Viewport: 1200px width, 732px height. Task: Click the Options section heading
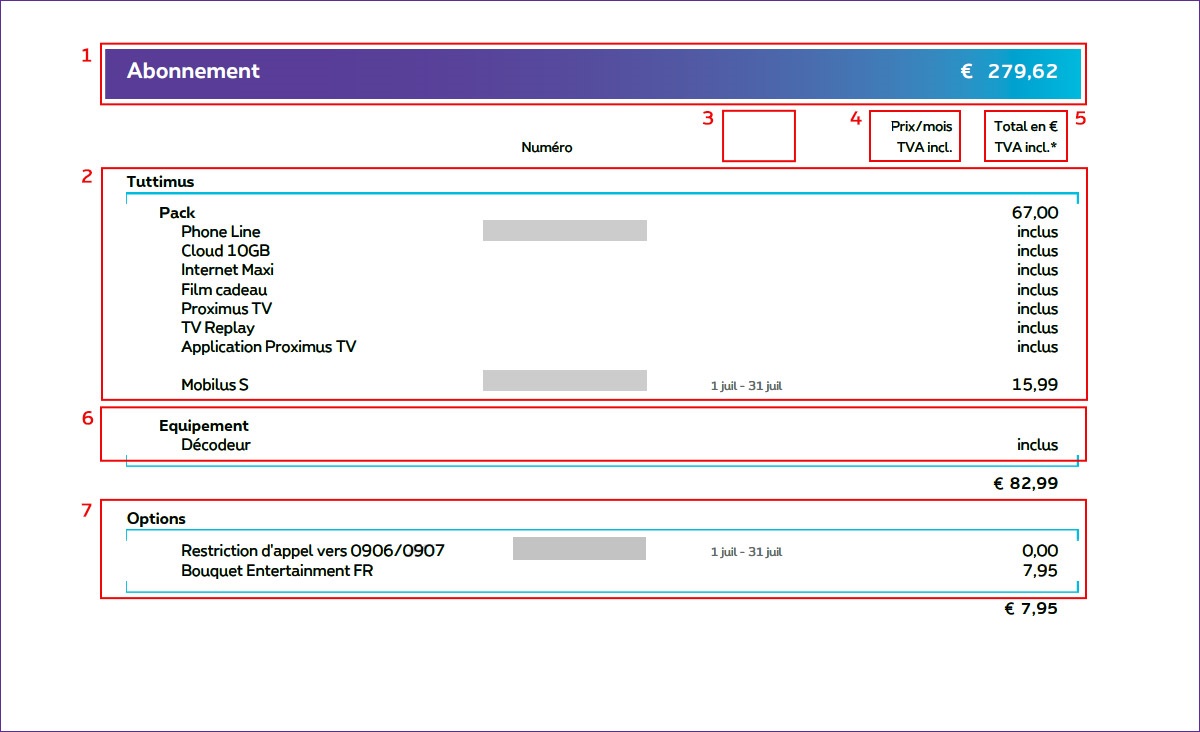tap(156, 519)
